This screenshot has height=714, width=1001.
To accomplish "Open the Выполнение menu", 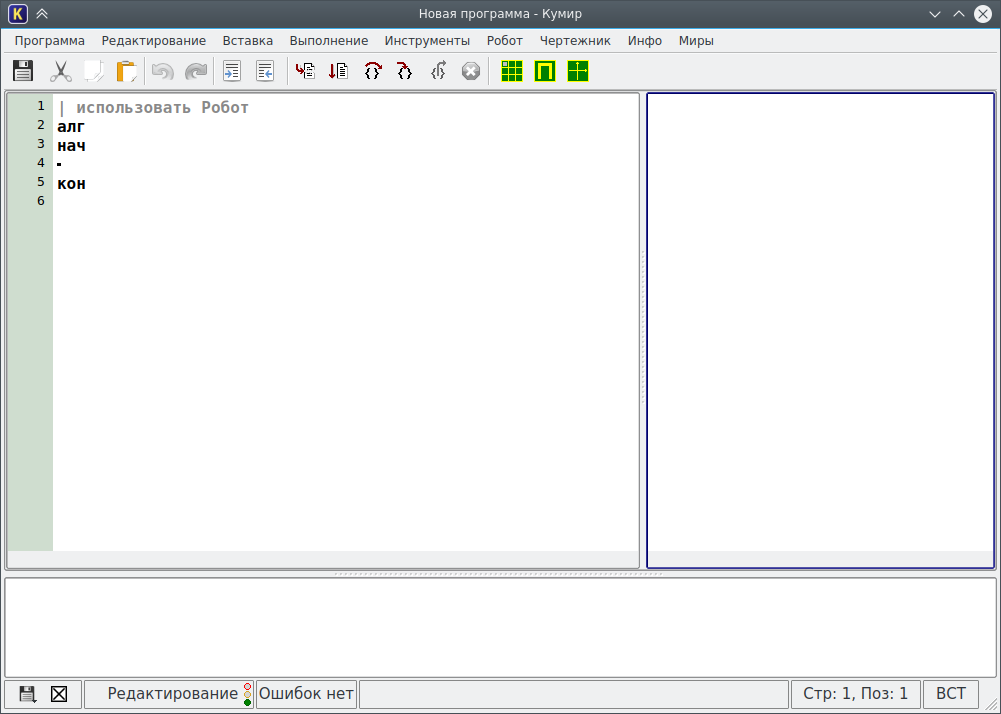I will click(x=328, y=41).
